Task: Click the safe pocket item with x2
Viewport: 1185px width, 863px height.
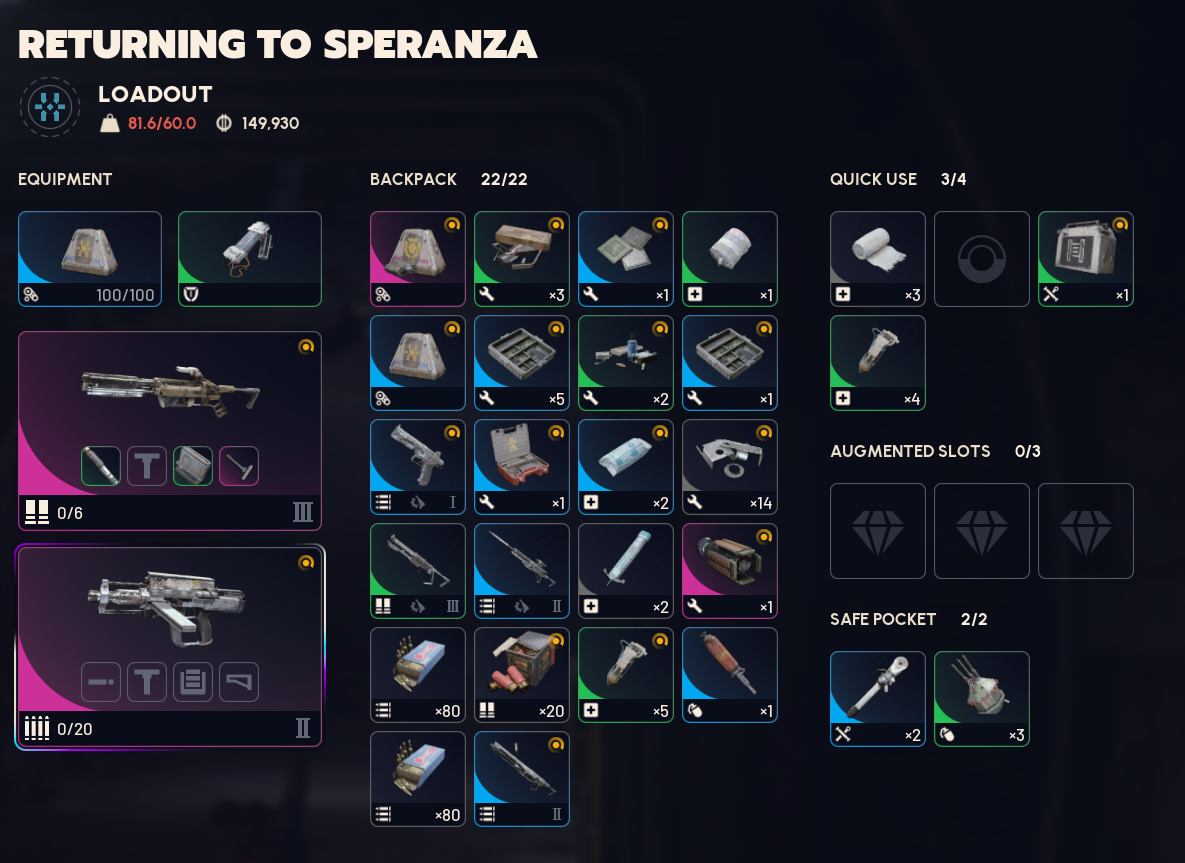Action: (877, 699)
